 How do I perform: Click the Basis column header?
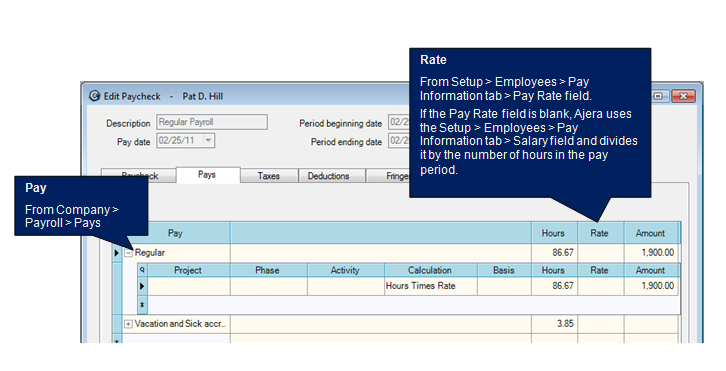tap(504, 270)
